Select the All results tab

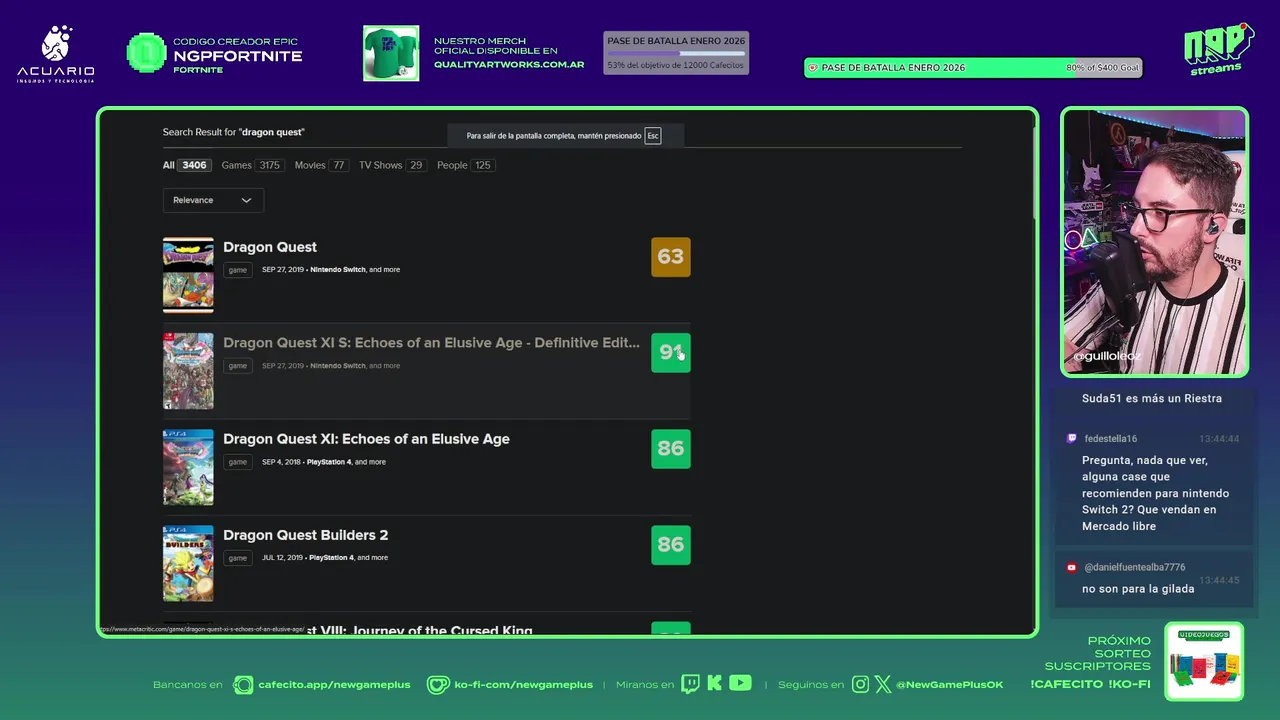pyautogui.click(x=186, y=165)
